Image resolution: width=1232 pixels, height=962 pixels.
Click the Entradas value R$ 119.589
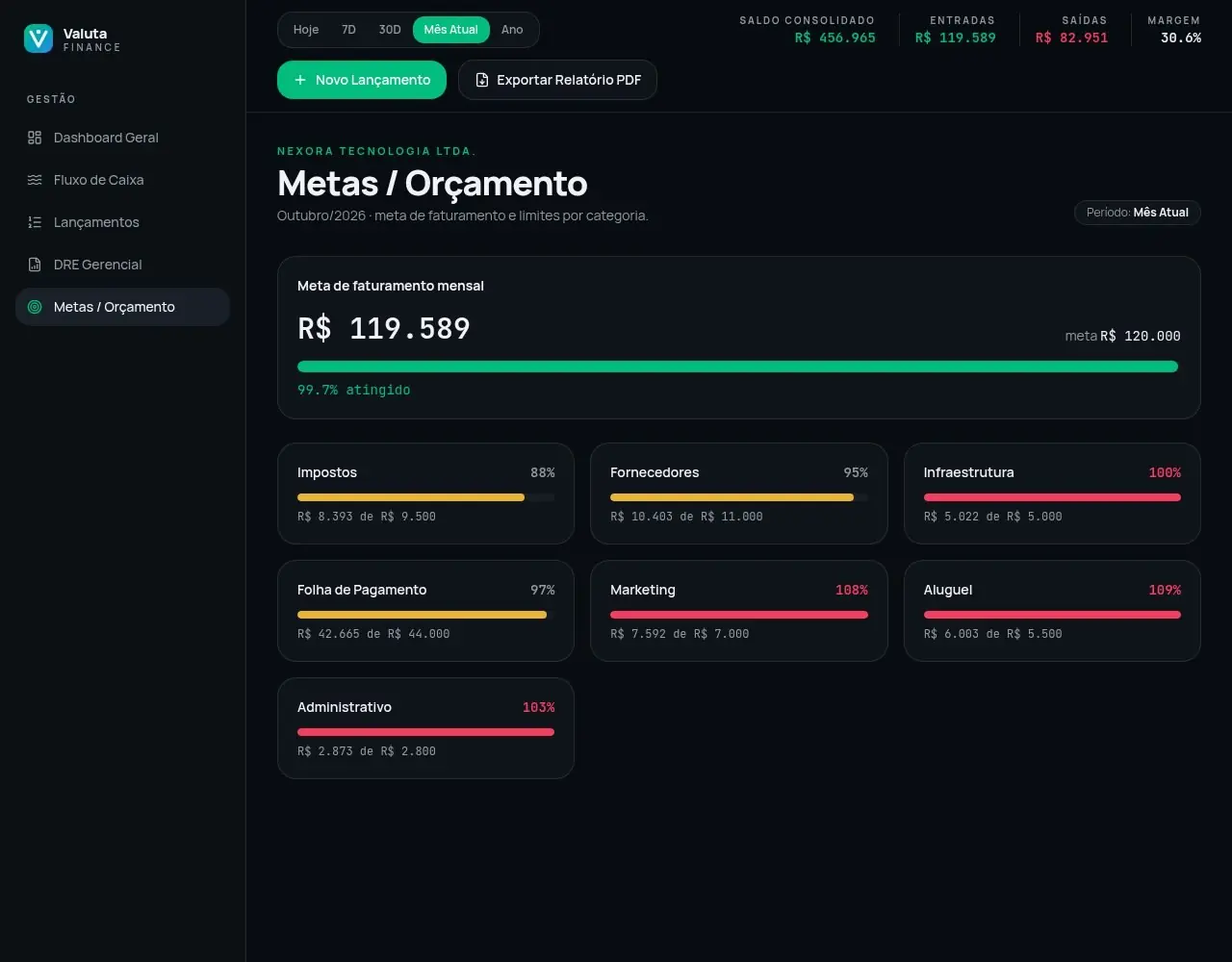click(x=956, y=38)
